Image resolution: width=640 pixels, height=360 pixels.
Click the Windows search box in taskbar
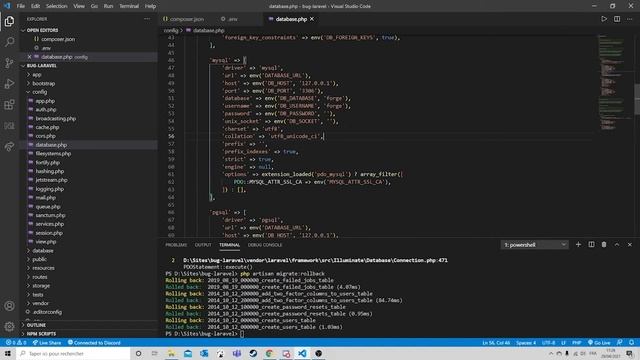[73, 353]
